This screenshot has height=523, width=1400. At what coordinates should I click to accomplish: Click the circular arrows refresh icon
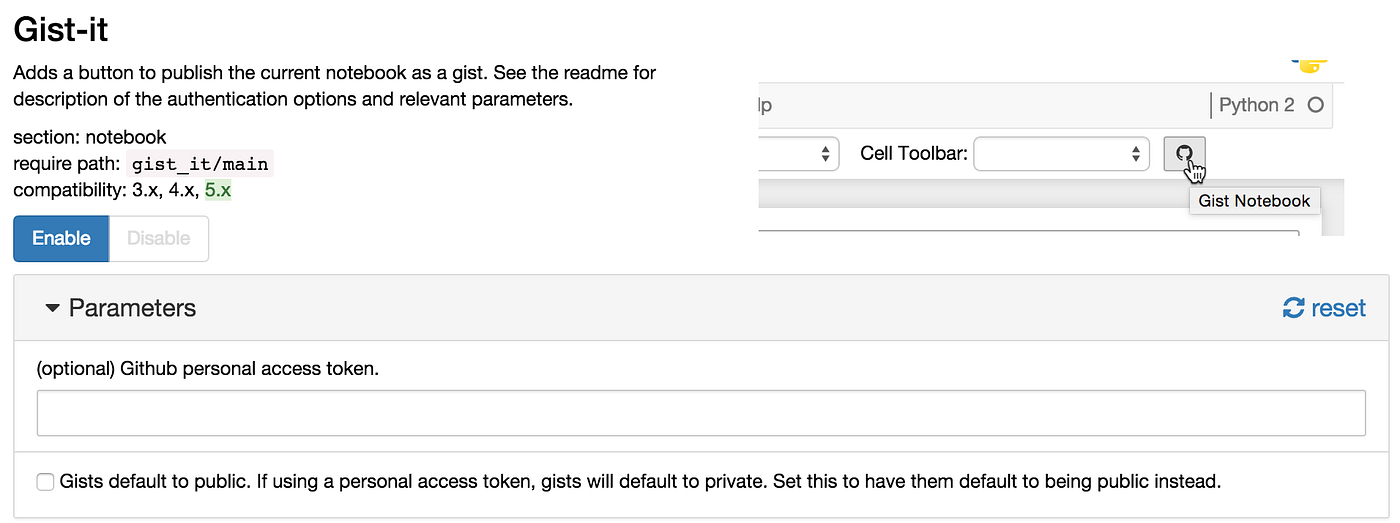click(1294, 308)
